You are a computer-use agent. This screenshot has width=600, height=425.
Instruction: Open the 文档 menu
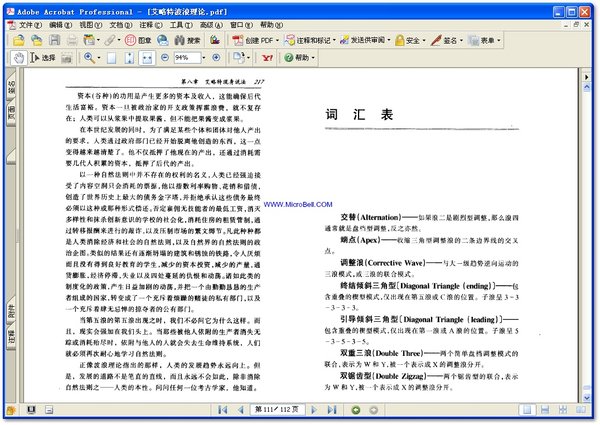pyautogui.click(x=121, y=25)
